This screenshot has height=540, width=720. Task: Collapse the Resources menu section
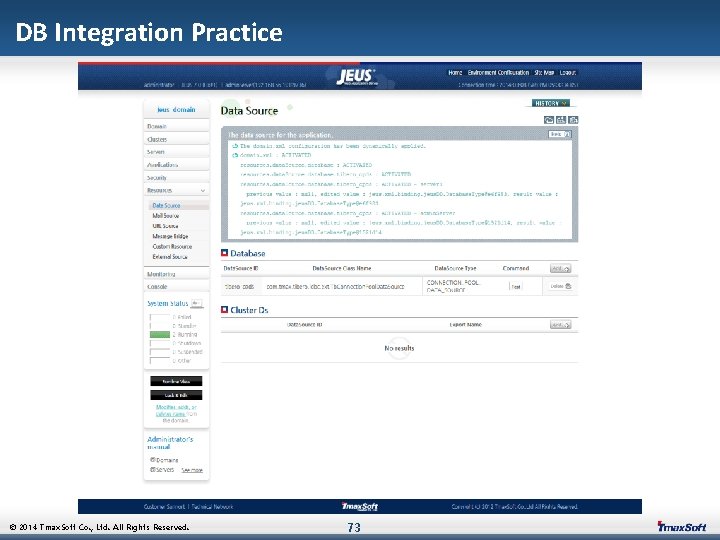[202, 190]
